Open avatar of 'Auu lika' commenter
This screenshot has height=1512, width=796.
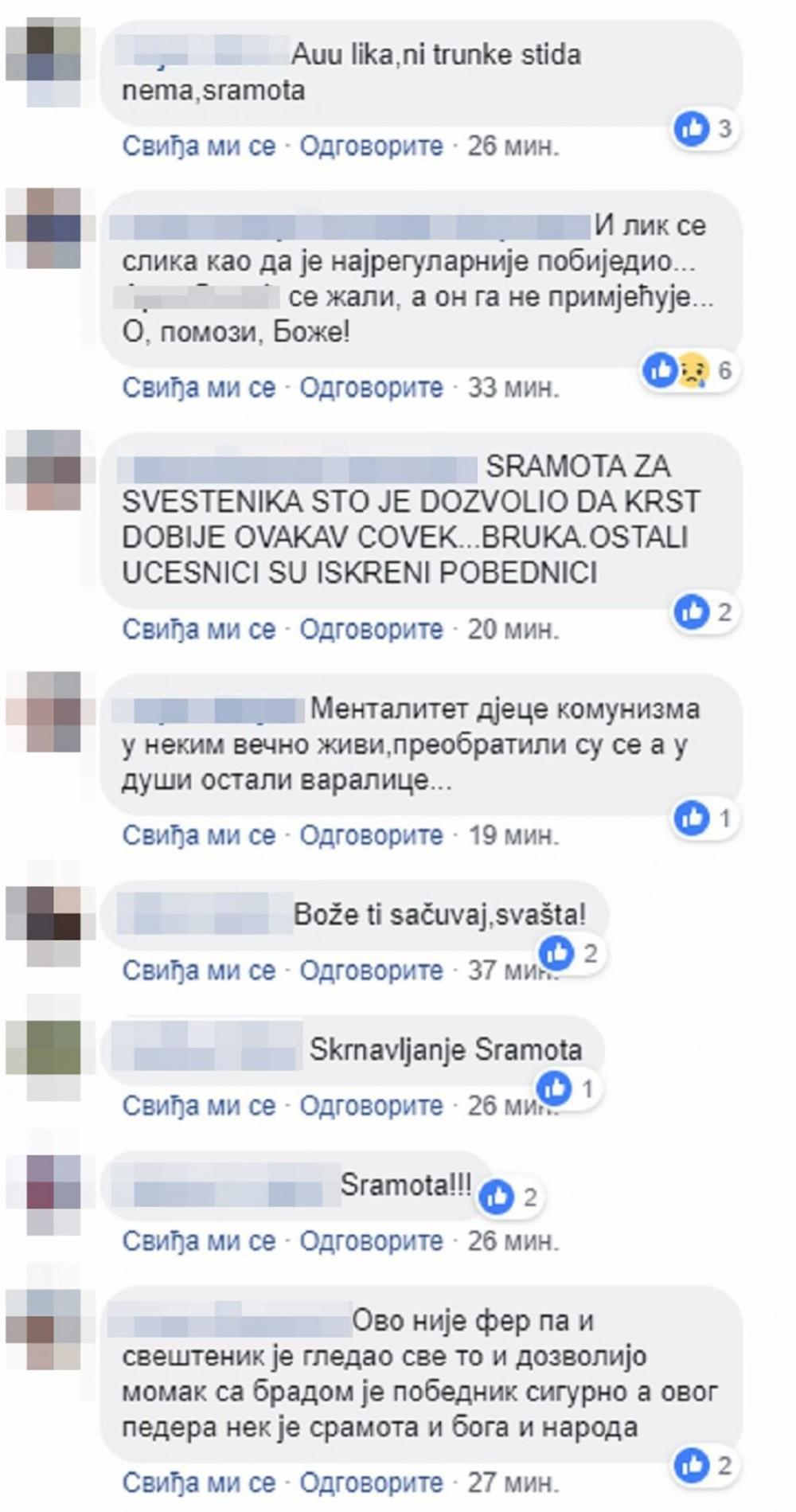click(44, 66)
